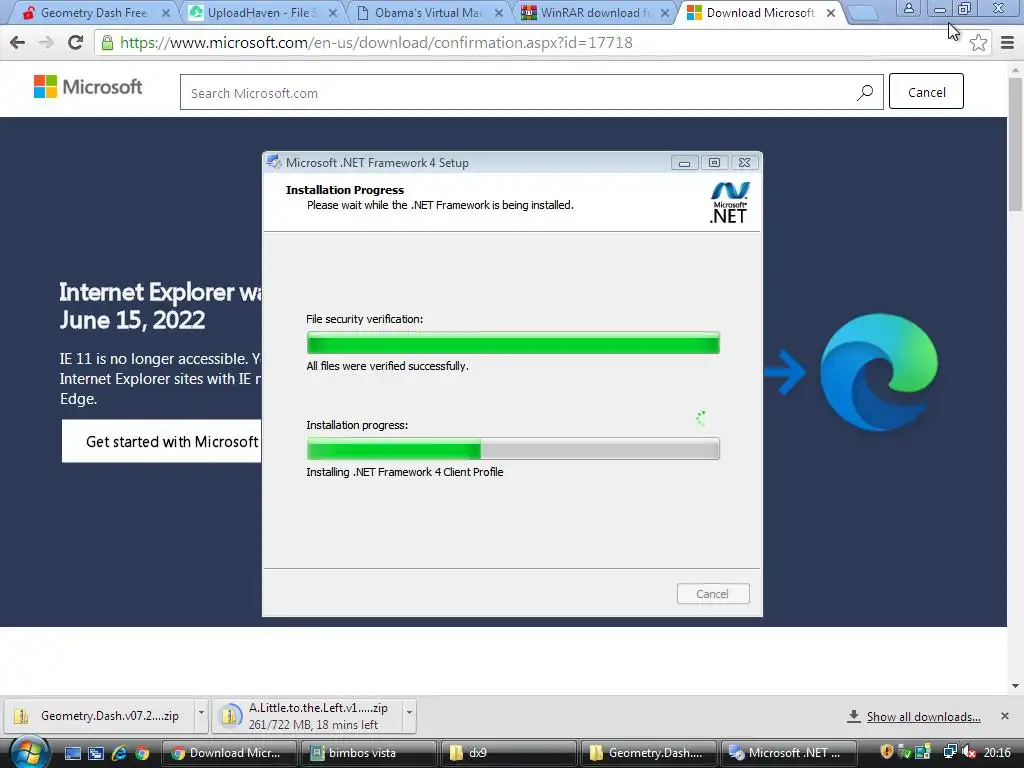The width and height of the screenshot is (1024, 768).
Task: Bookmark this page with the star icon
Action: [978, 43]
